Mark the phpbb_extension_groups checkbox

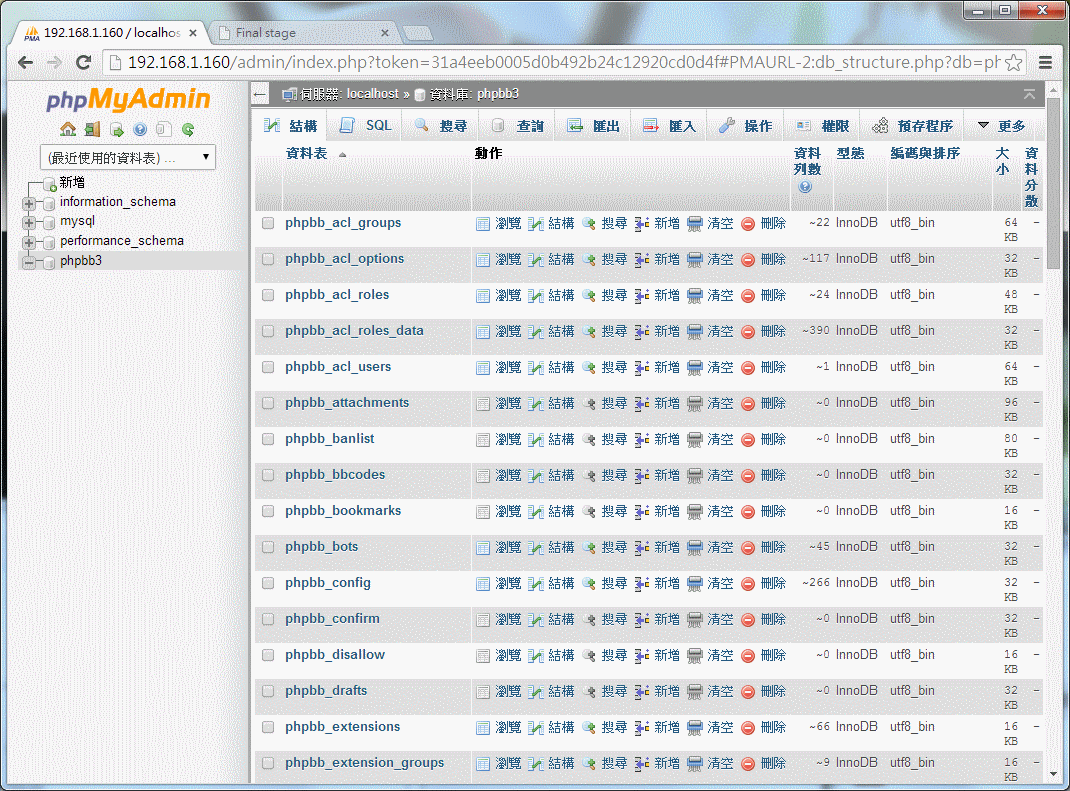tap(268, 763)
